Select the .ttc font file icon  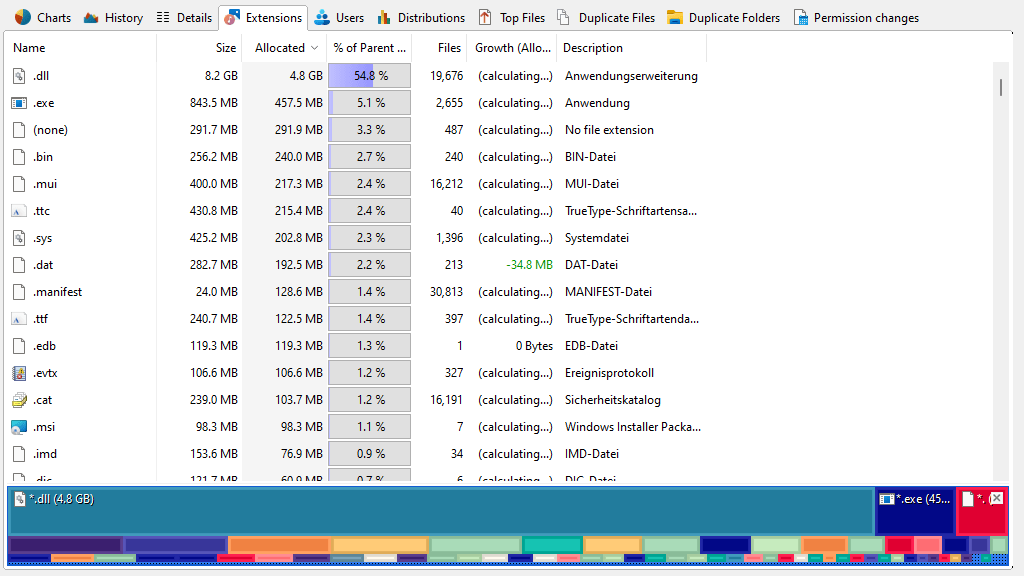coord(18,211)
